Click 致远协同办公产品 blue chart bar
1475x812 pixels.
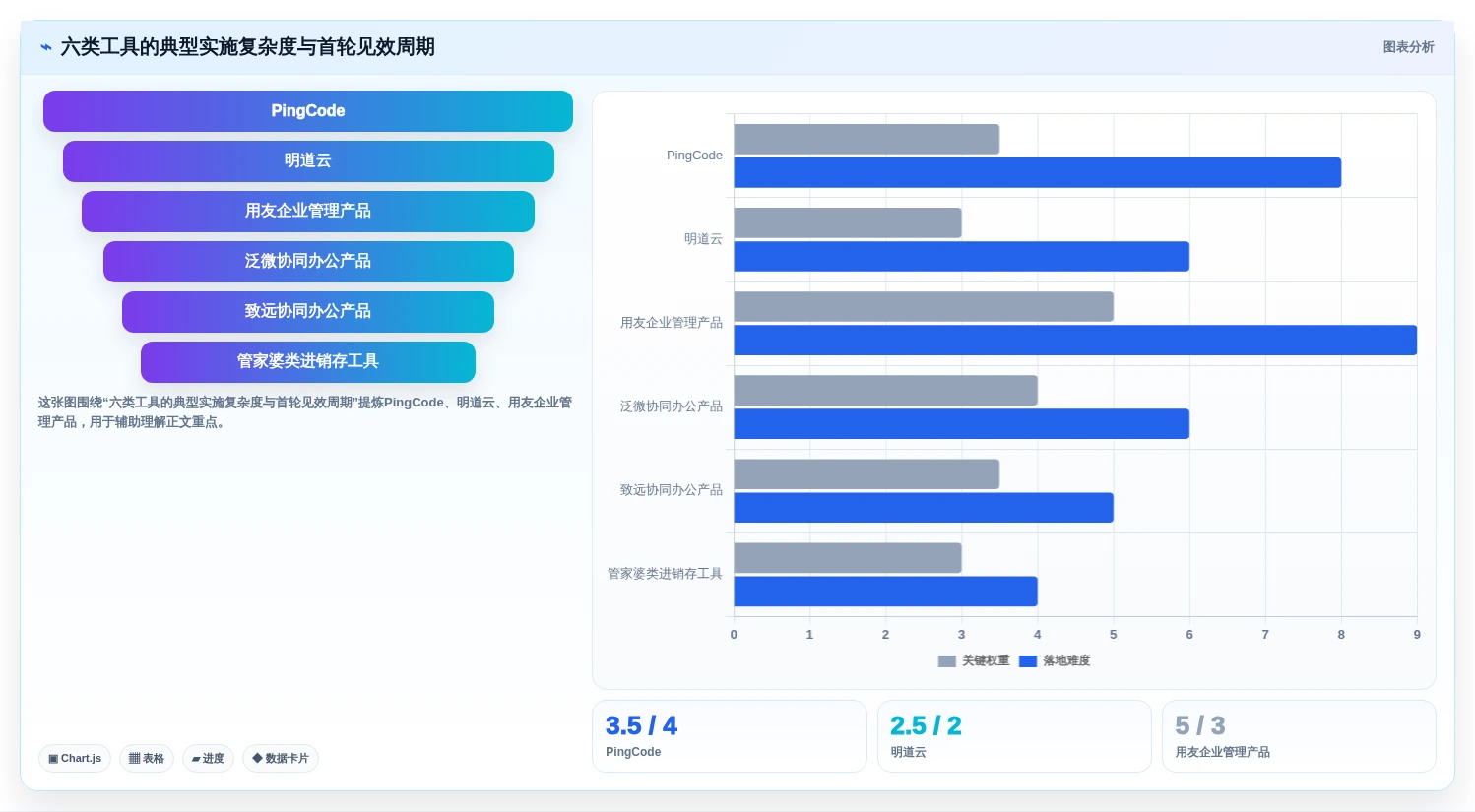click(x=924, y=507)
